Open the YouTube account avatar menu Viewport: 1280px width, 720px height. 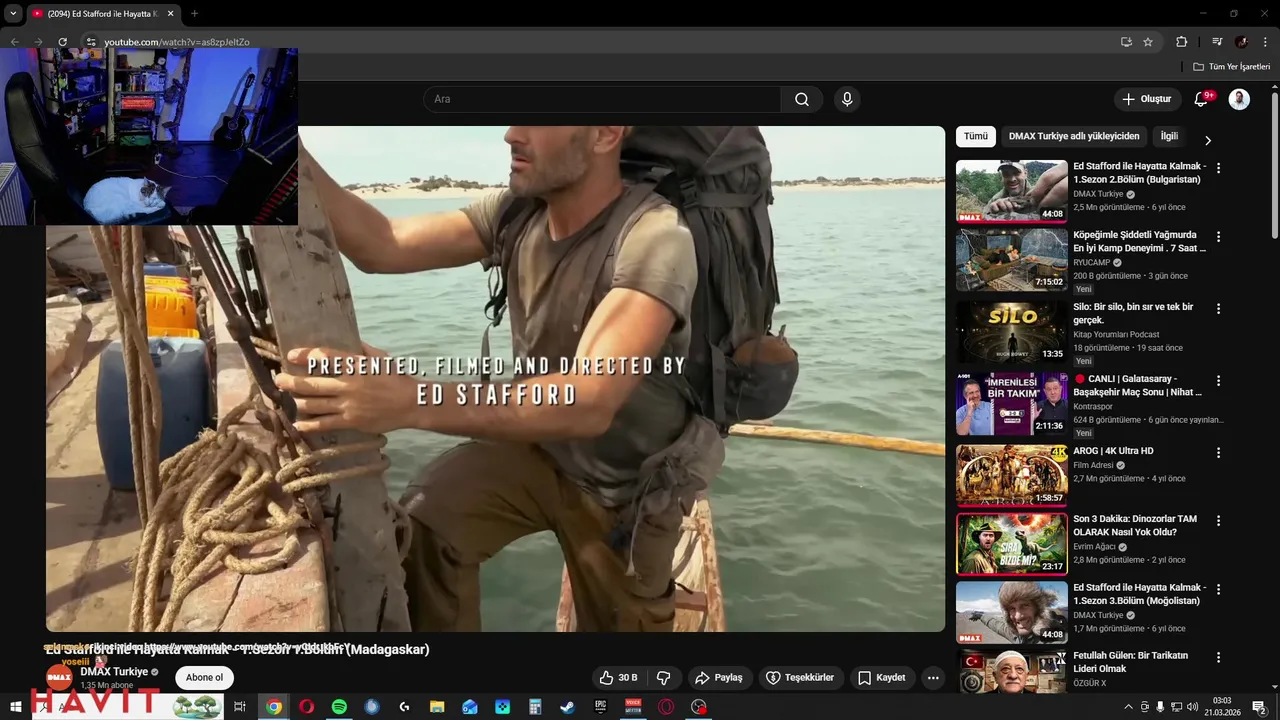pos(1239,99)
